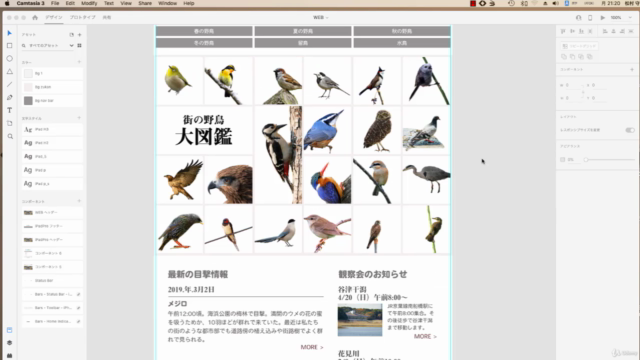Open the Modify menu

(89, 3)
